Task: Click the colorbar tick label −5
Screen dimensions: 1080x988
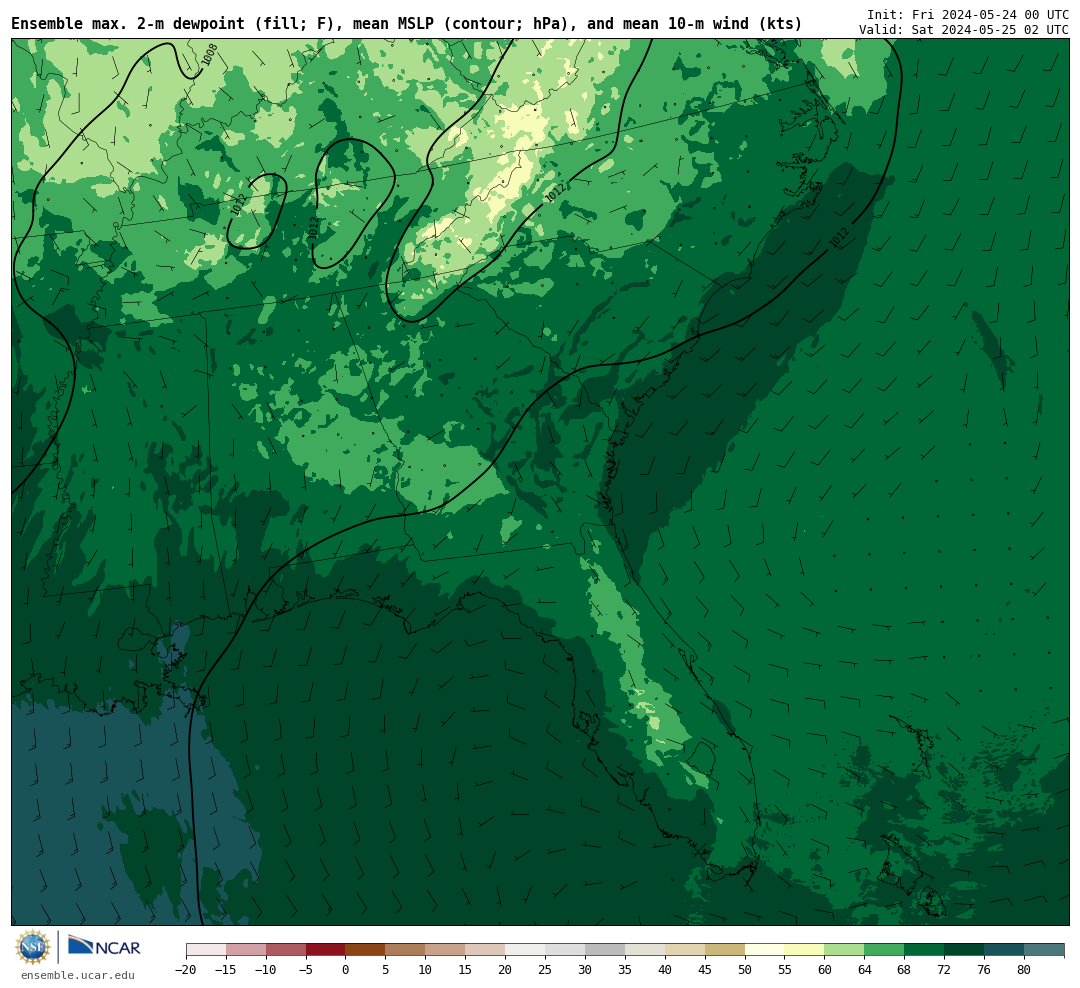Action: click(306, 969)
